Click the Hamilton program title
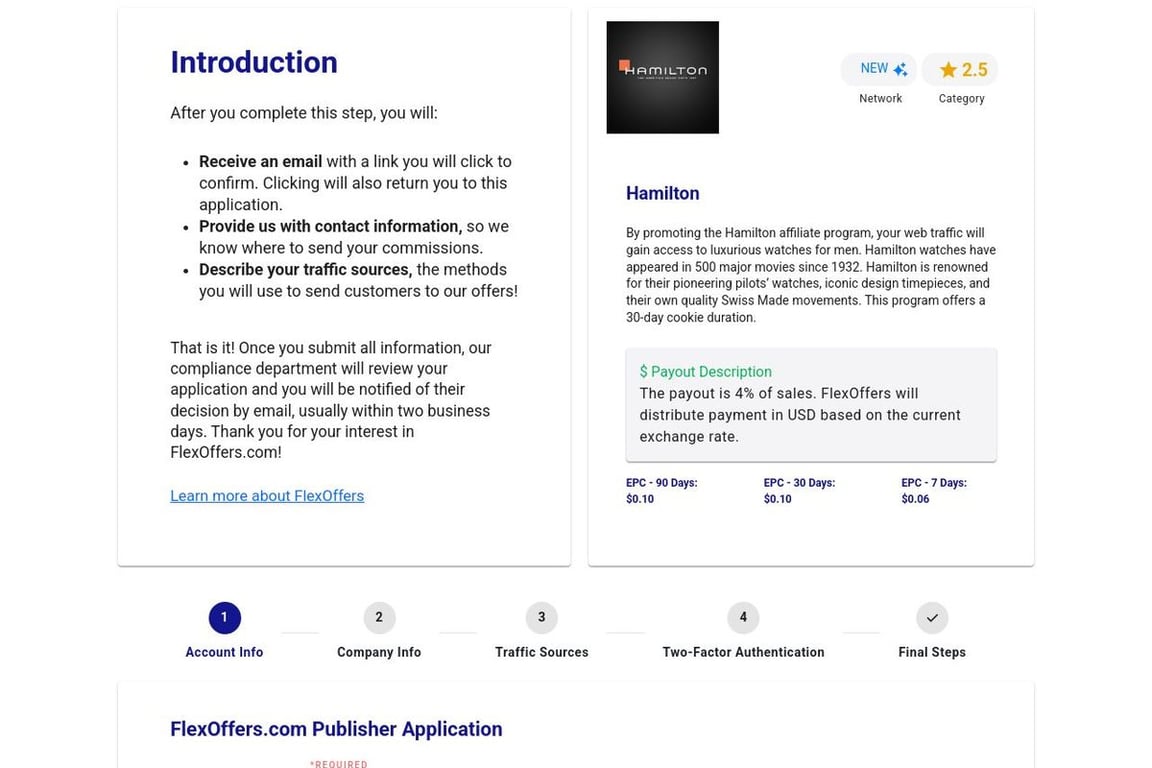 (x=663, y=193)
